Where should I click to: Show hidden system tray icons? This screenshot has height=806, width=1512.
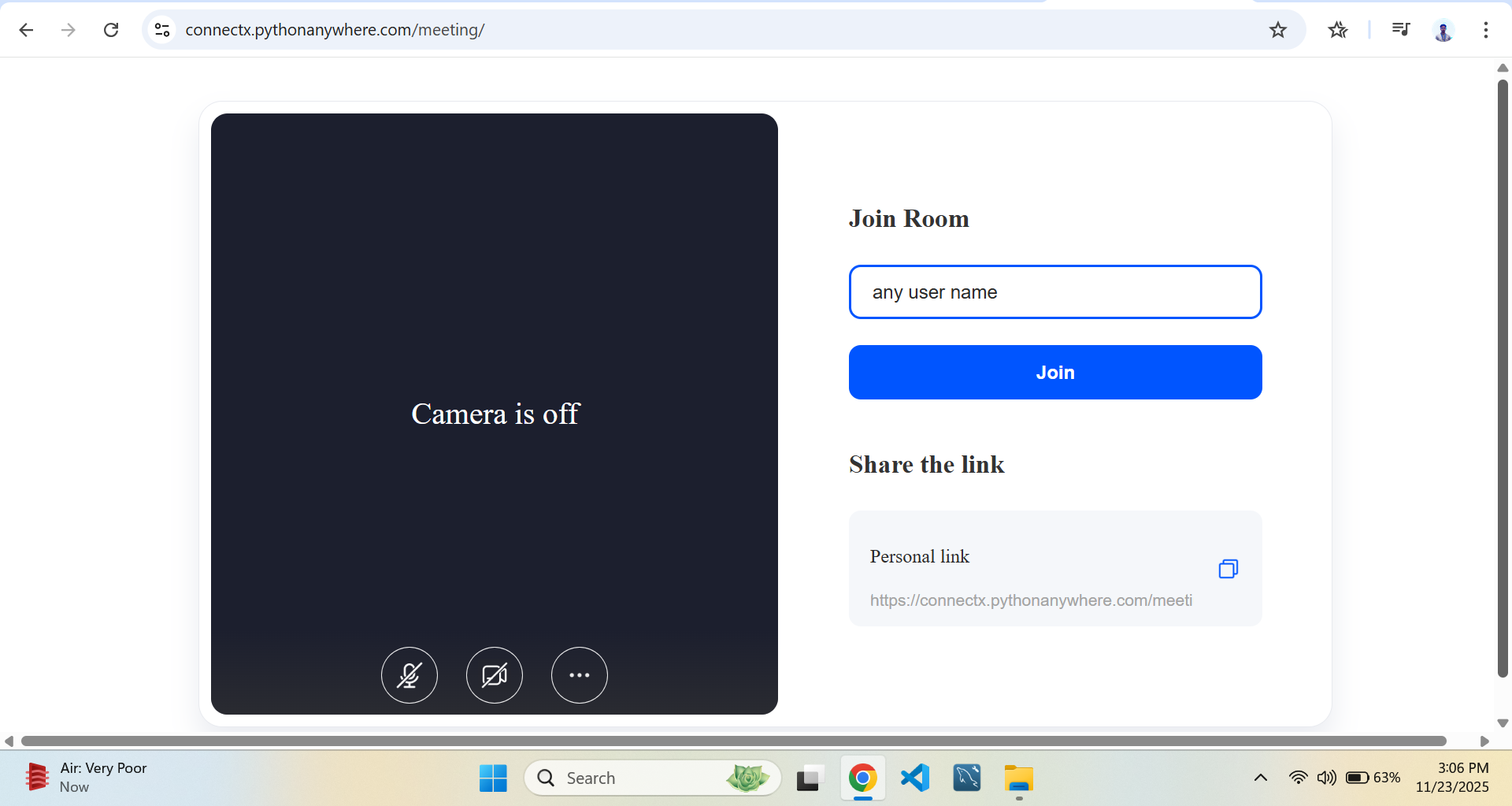pyautogui.click(x=1260, y=778)
